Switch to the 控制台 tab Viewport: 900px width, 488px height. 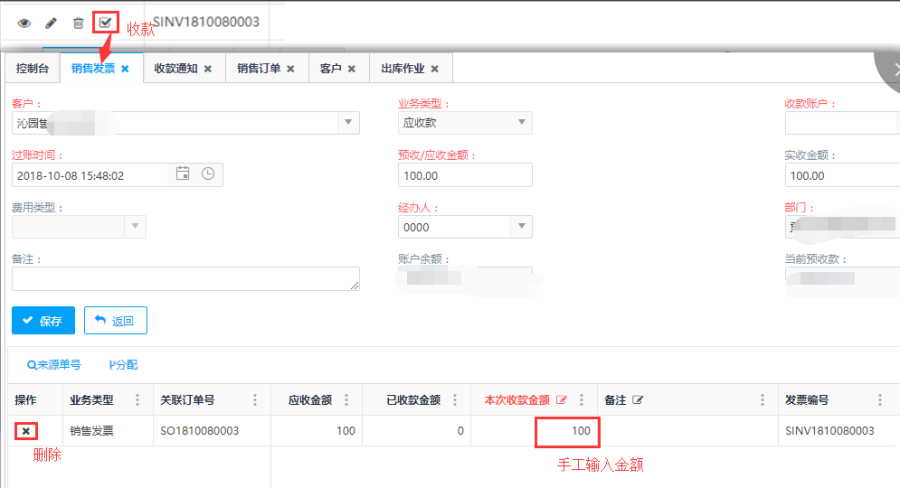coord(32,69)
